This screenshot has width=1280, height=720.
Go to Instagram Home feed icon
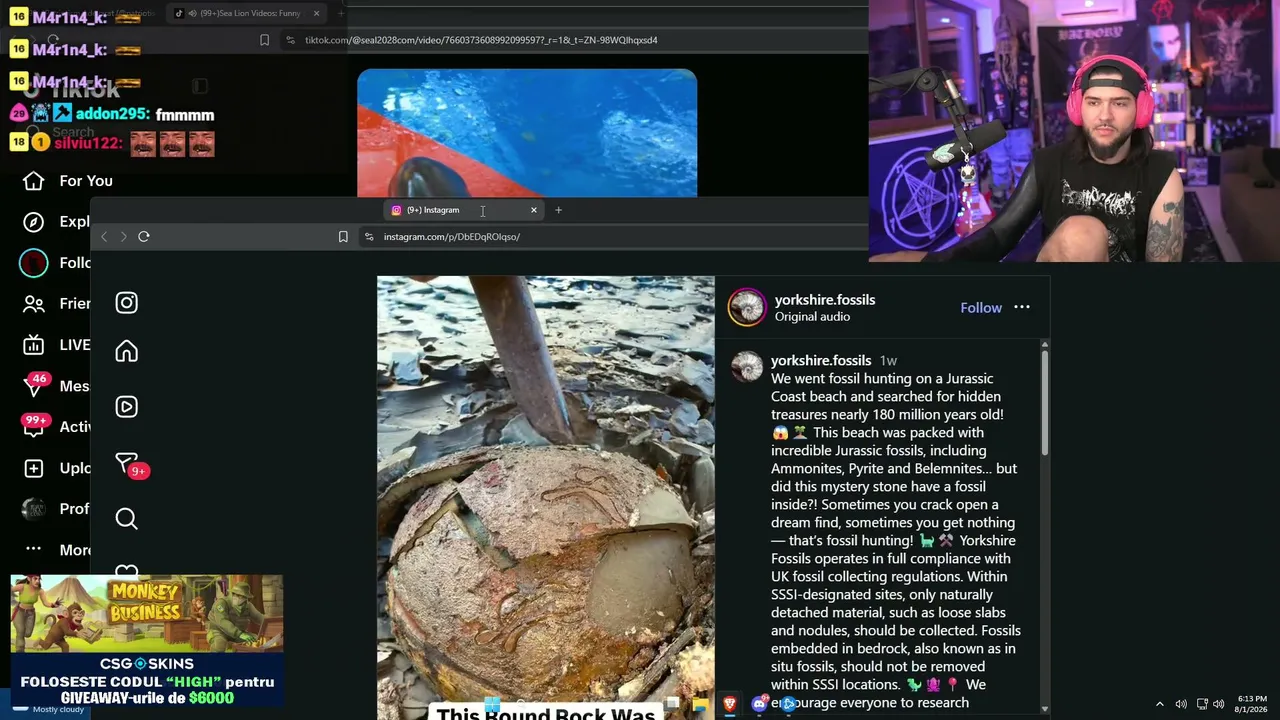(126, 351)
